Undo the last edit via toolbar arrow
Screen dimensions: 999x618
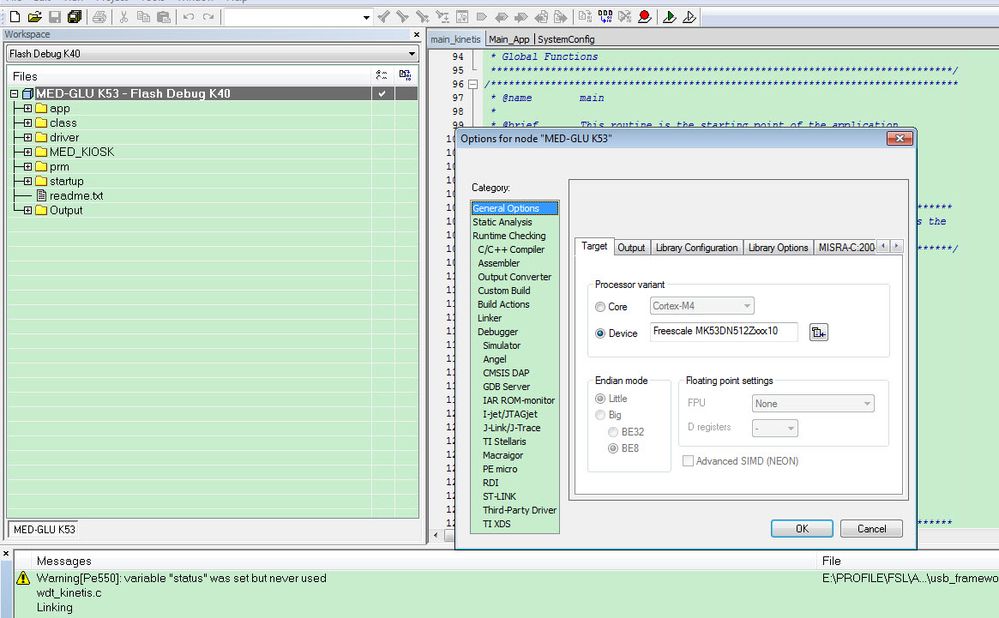(x=189, y=17)
